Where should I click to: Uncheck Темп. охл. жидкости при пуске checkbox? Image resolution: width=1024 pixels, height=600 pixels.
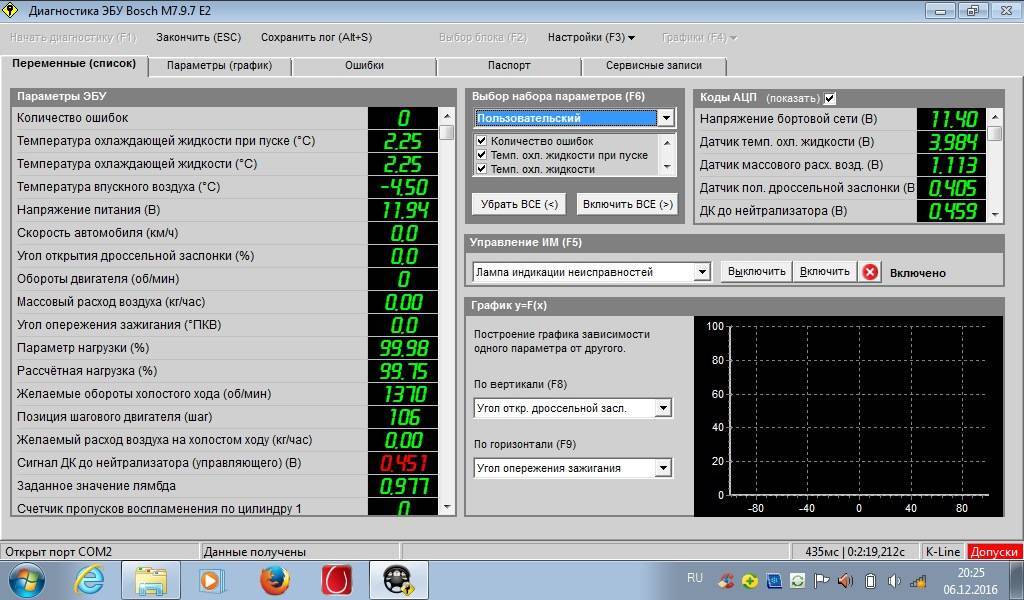point(481,156)
